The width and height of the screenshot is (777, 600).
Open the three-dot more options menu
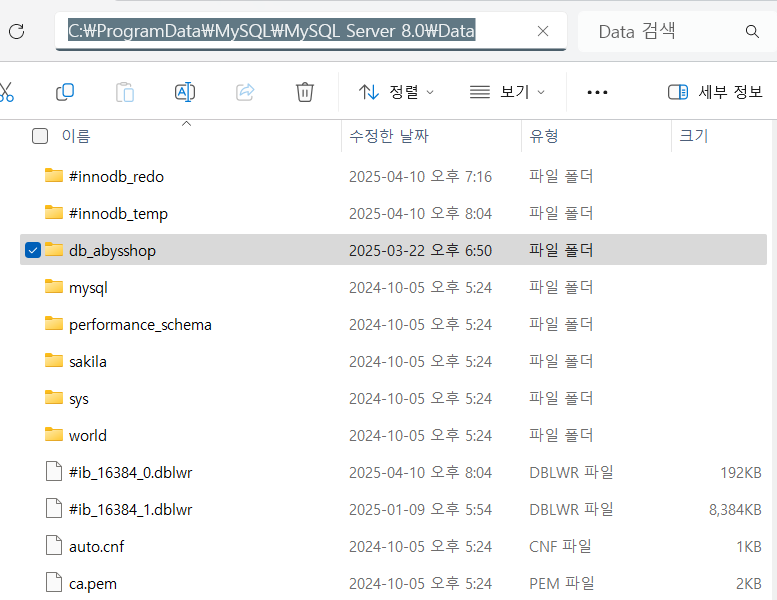597,92
